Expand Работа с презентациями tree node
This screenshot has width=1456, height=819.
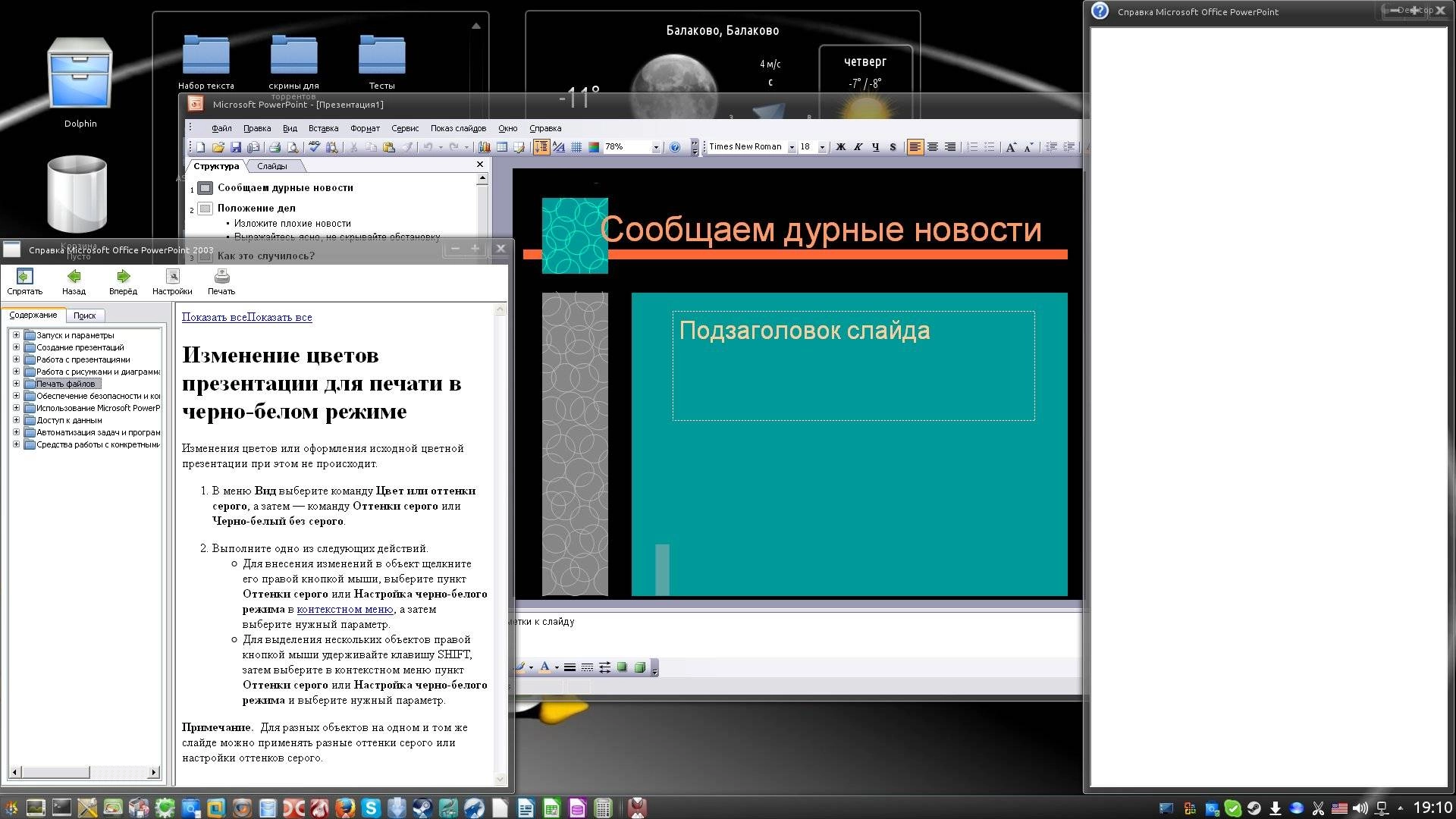(x=16, y=359)
